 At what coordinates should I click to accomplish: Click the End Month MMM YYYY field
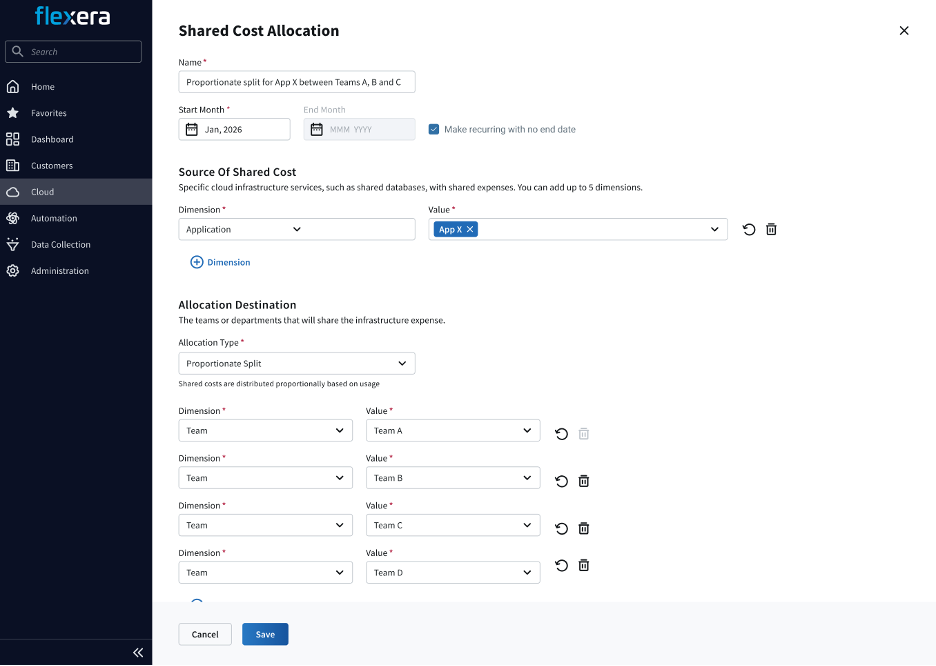[x=359, y=130]
